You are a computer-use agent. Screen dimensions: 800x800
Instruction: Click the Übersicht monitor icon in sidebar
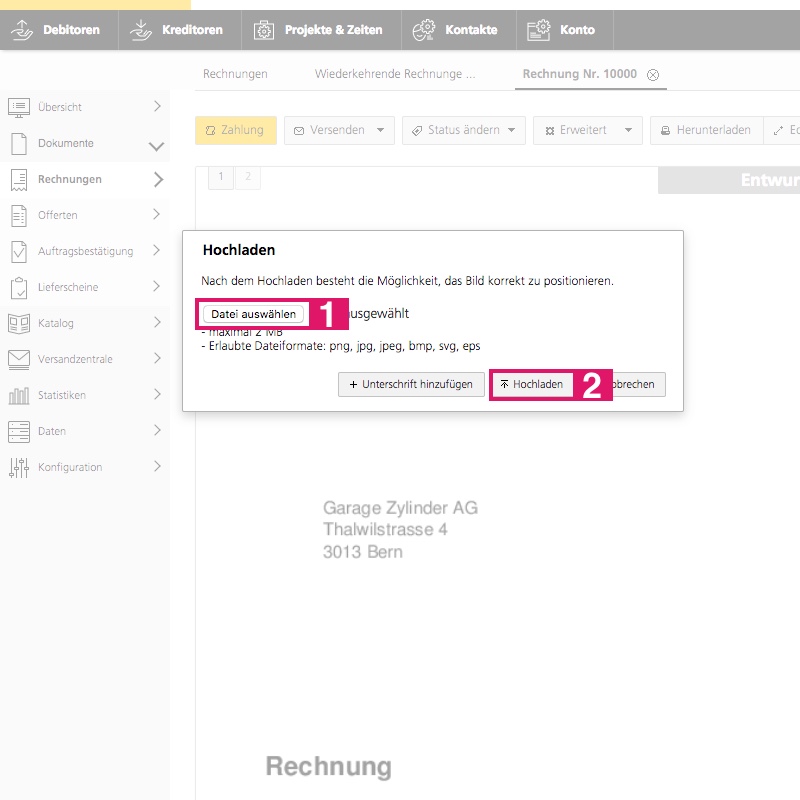point(18,107)
